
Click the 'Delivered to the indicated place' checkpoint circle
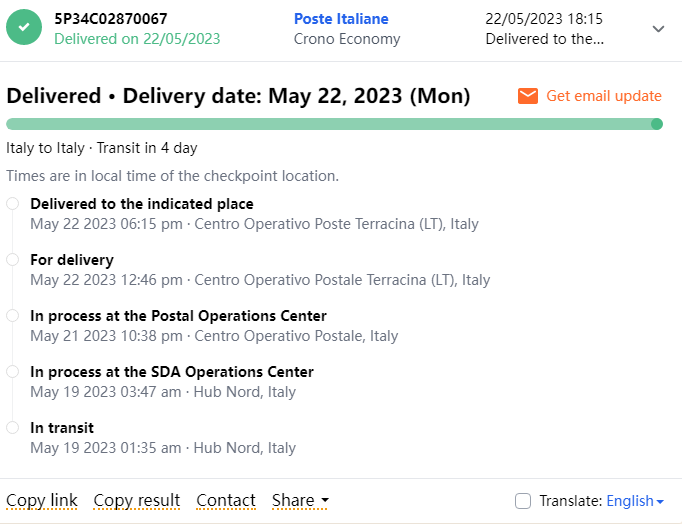click(12, 204)
